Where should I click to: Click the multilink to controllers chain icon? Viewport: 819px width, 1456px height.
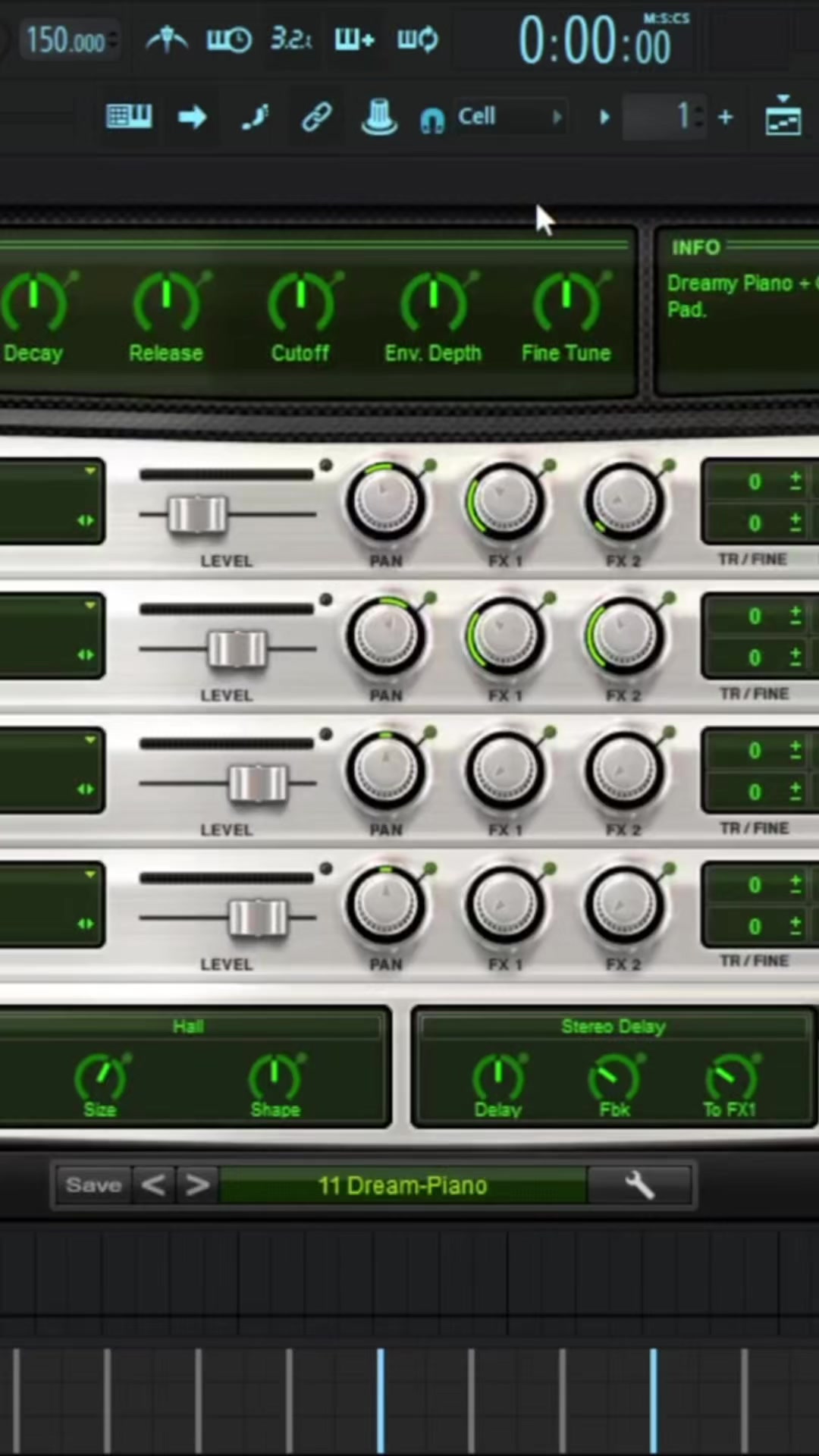316,118
